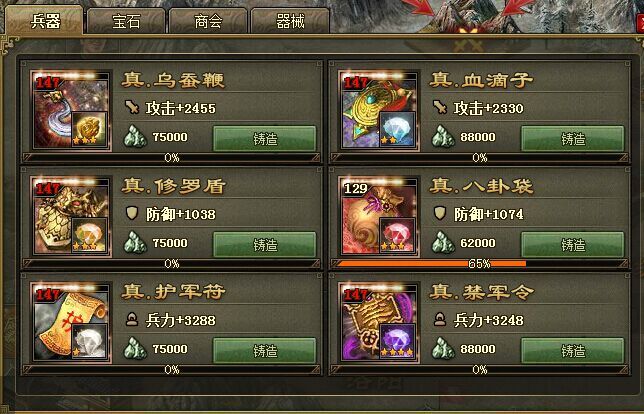Click the 真.乌蚕鞭 whip weapon icon
644x414 pixels.
pos(71,110)
